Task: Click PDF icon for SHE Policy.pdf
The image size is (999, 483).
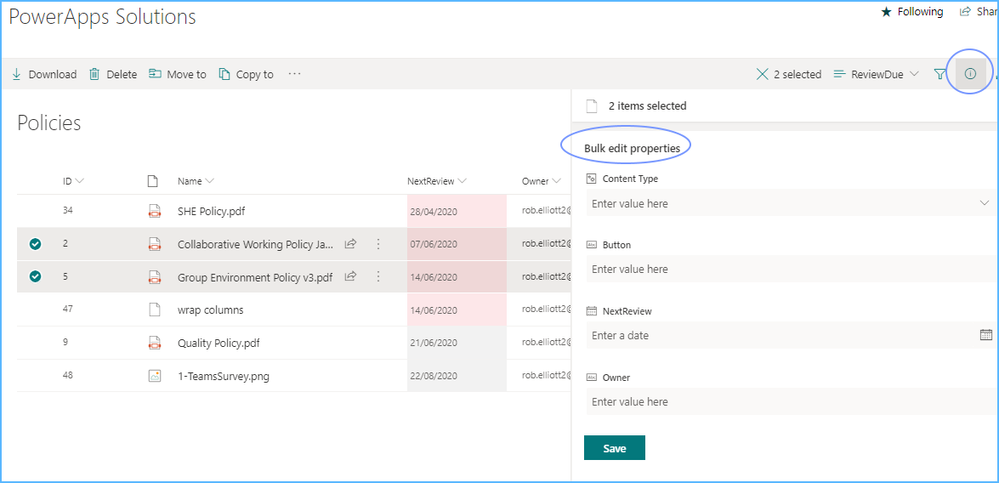Action: click(154, 211)
